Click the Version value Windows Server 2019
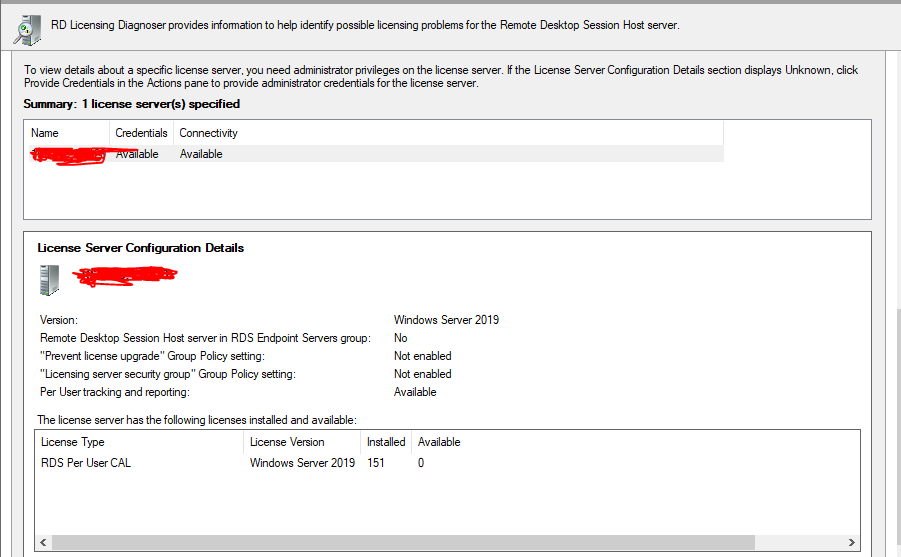The image size is (901, 557). coord(446,320)
